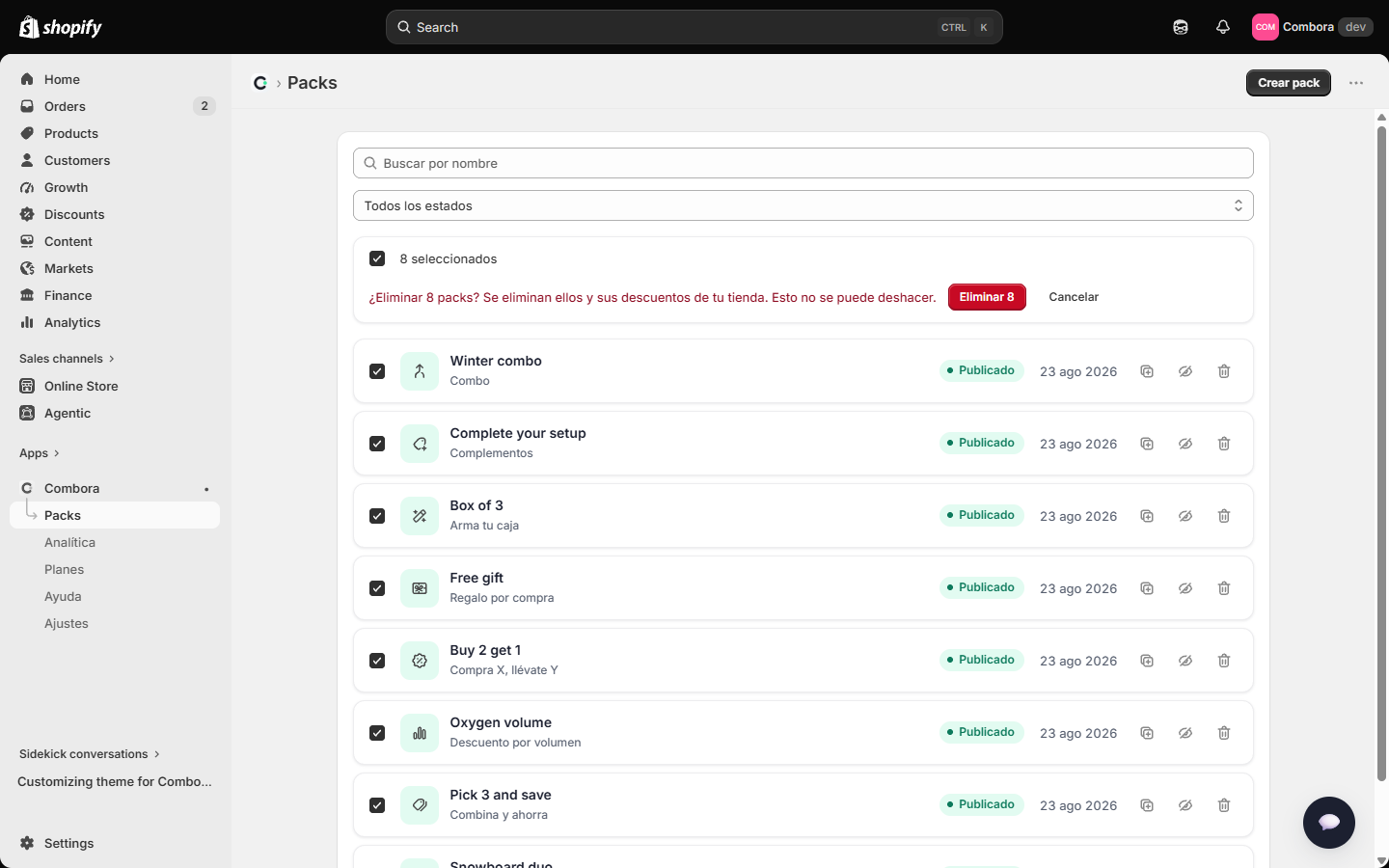The width and height of the screenshot is (1389, 868).
Task: Unpublish Buy 2 get 1 with eye icon
Action: 1185,661
